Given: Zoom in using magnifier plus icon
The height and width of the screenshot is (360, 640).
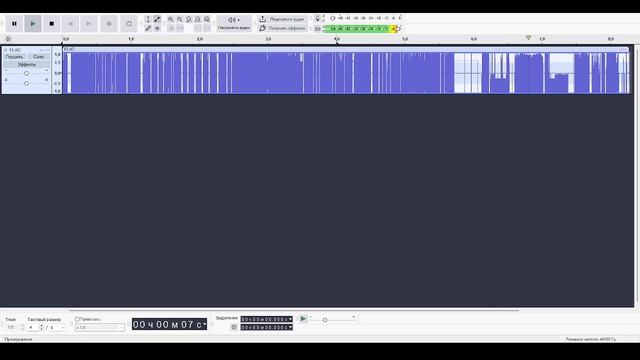Looking at the screenshot, I should click(x=171, y=19).
